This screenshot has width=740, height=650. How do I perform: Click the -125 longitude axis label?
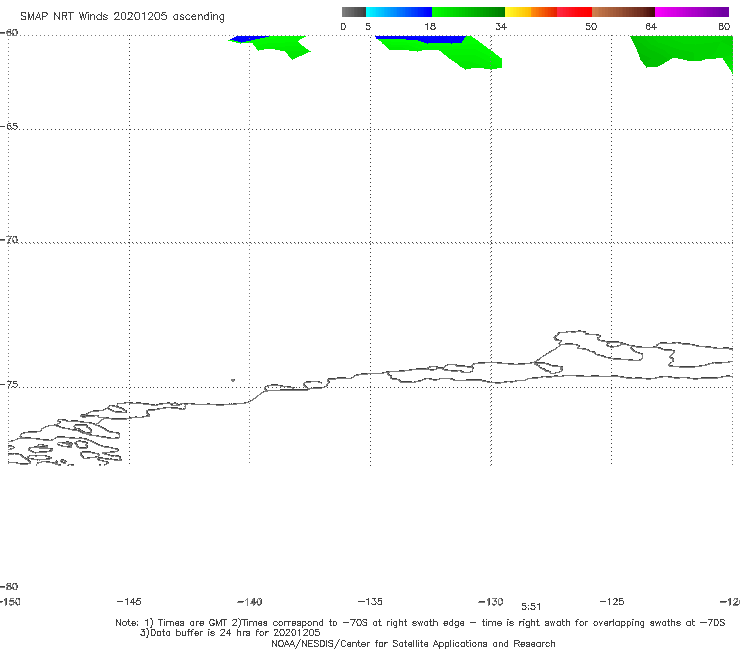[612, 601]
